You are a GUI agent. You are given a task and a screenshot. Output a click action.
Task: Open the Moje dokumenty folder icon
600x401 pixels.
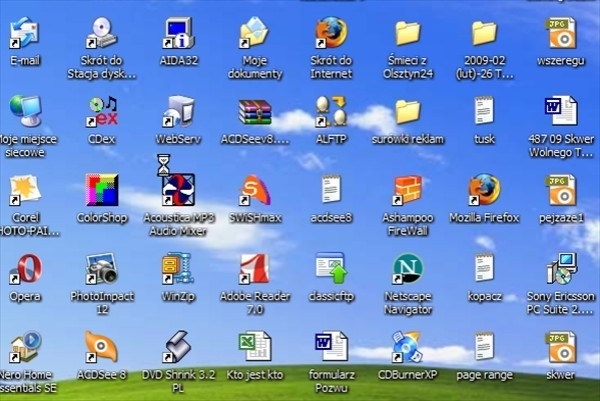click(x=255, y=33)
